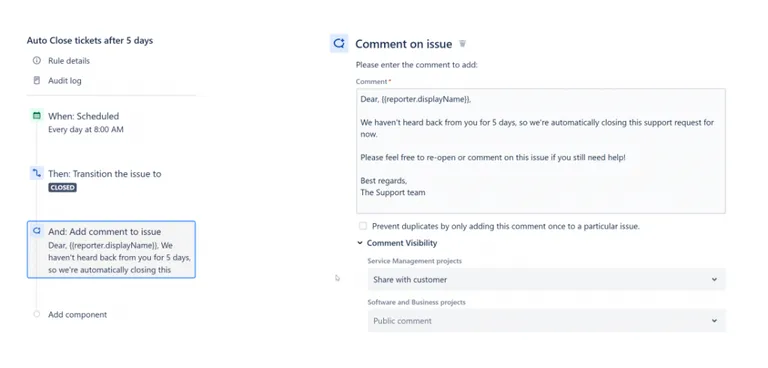The width and height of the screenshot is (768, 368).
Task: Open the Audit log item
Action: 65,81
